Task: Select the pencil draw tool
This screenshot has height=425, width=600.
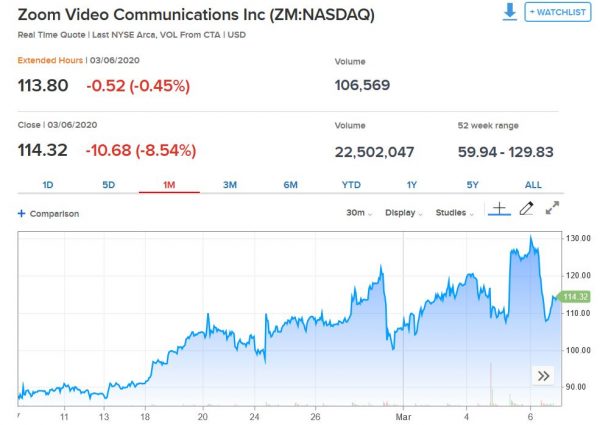Action: tap(527, 211)
